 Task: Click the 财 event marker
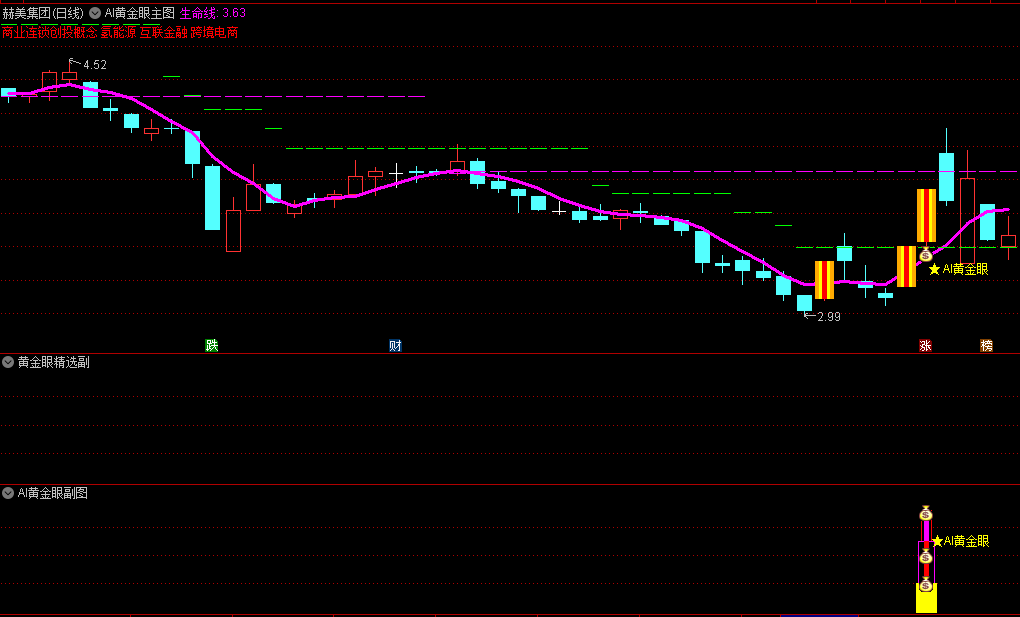click(396, 346)
